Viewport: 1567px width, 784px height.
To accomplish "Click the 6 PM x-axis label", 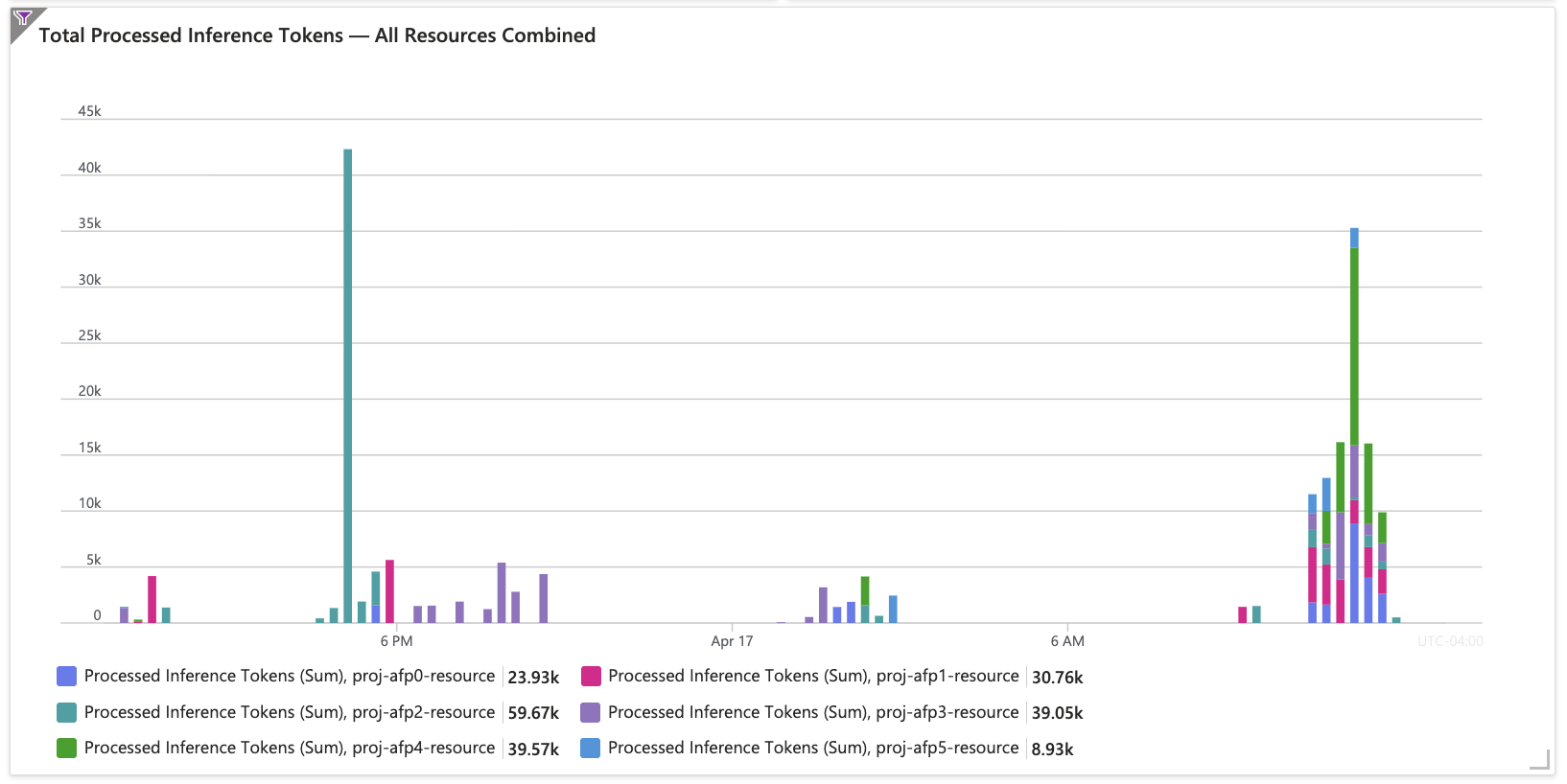I will (396, 641).
